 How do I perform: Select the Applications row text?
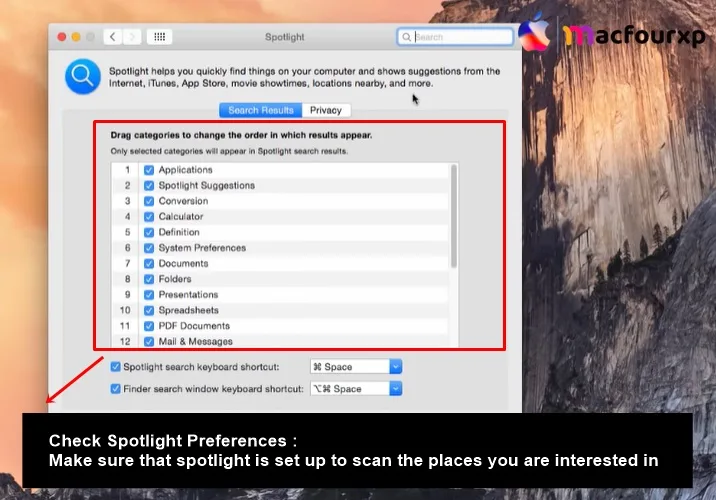(185, 170)
